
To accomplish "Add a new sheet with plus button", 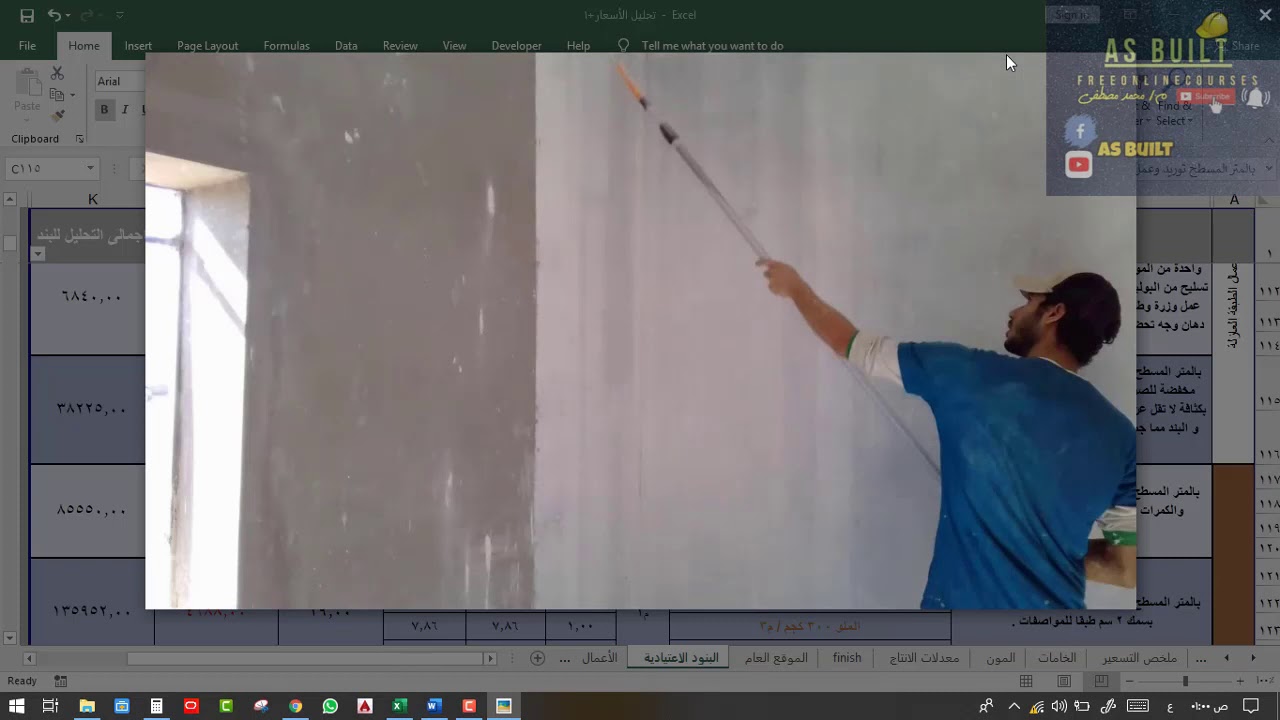I will pos(537,658).
